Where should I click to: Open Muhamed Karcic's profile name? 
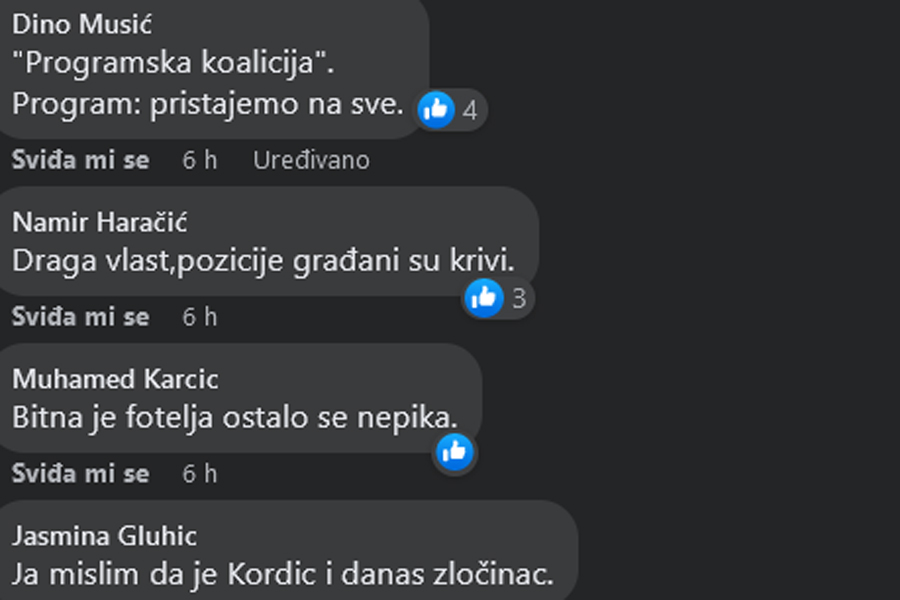(115, 379)
